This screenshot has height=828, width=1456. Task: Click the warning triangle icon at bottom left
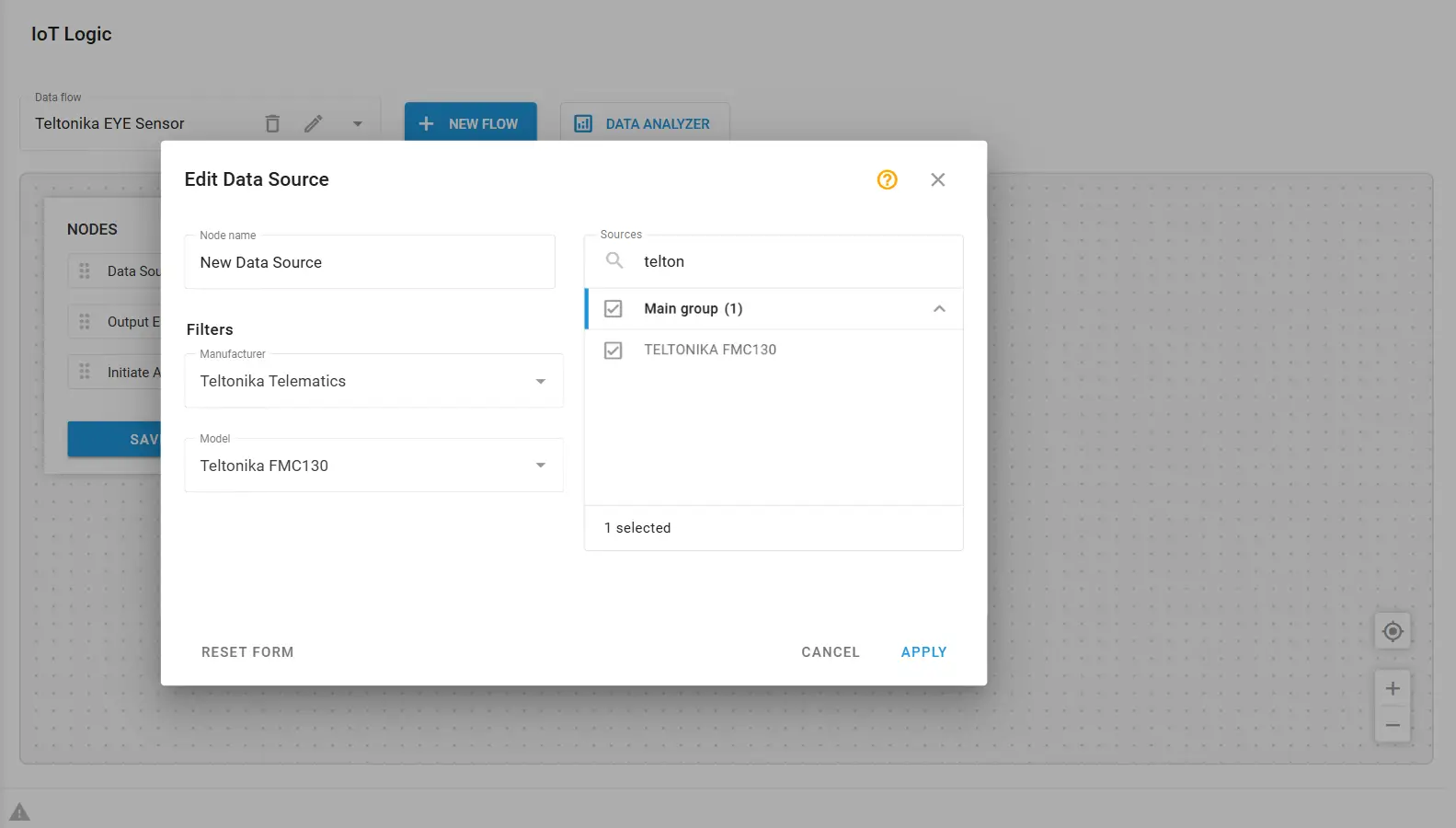[x=19, y=812]
